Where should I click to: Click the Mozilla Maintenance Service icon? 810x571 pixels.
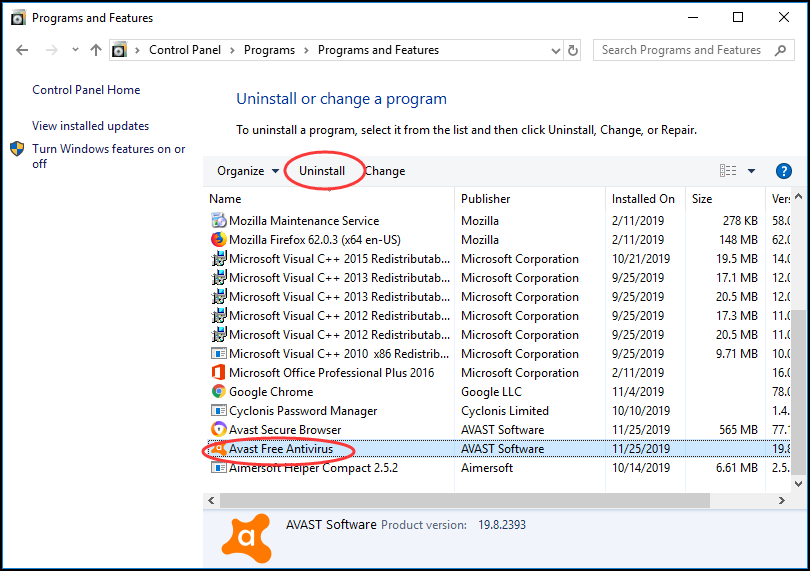point(219,221)
